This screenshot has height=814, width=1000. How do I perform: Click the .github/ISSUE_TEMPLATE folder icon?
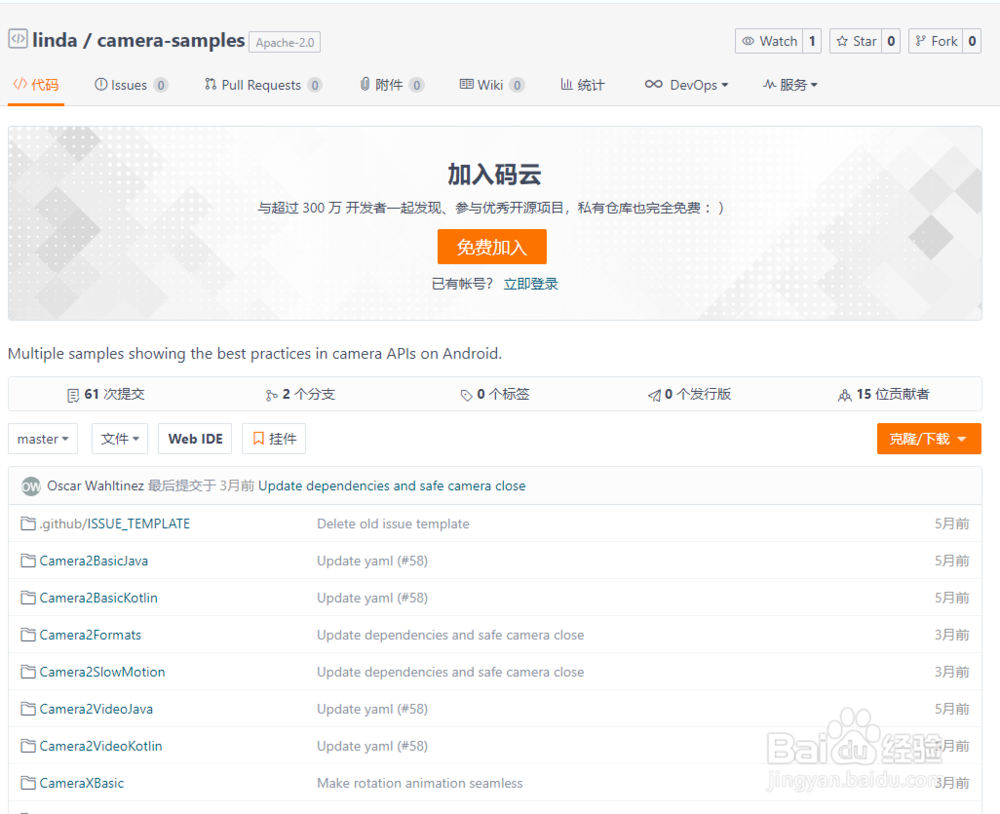(28, 524)
